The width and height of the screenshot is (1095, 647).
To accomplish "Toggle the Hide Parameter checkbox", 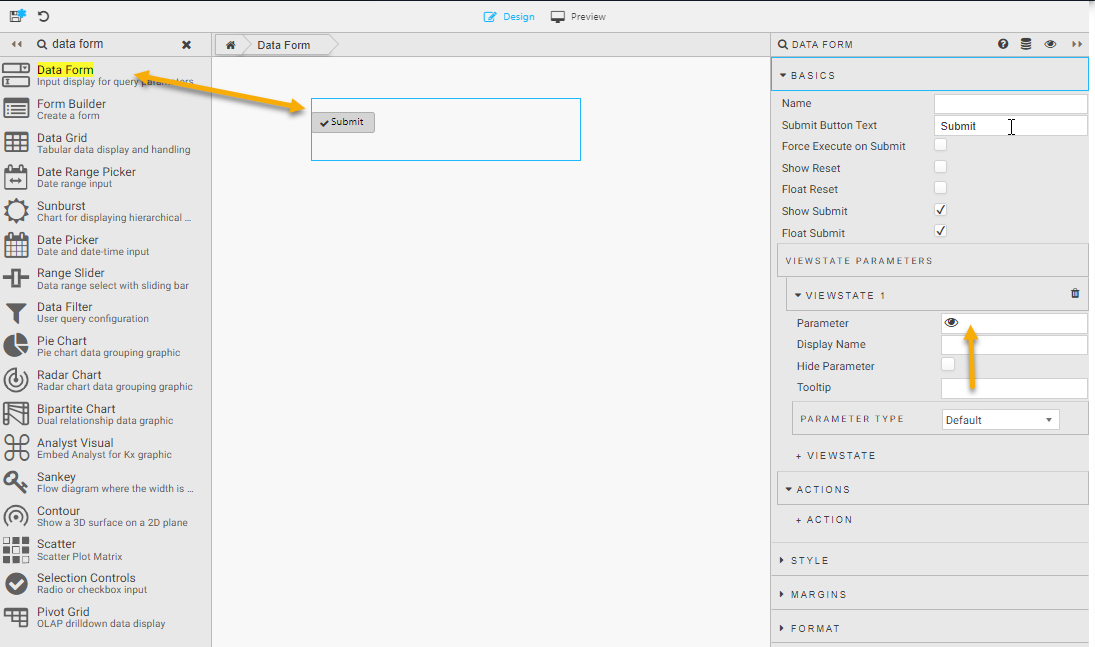I will (x=948, y=365).
